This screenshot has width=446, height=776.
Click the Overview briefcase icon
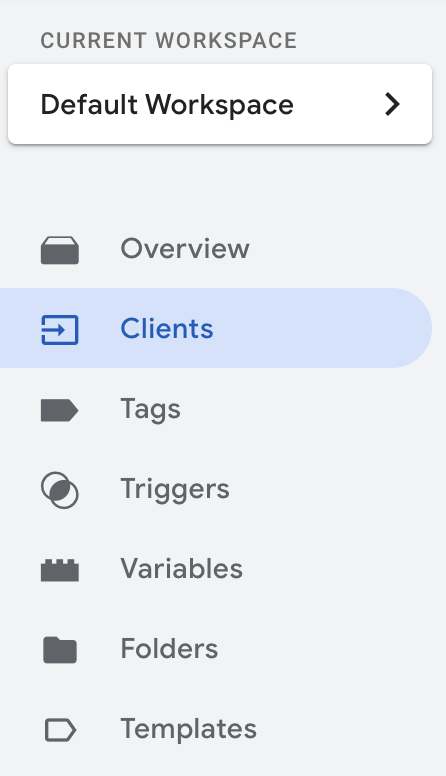tap(59, 250)
